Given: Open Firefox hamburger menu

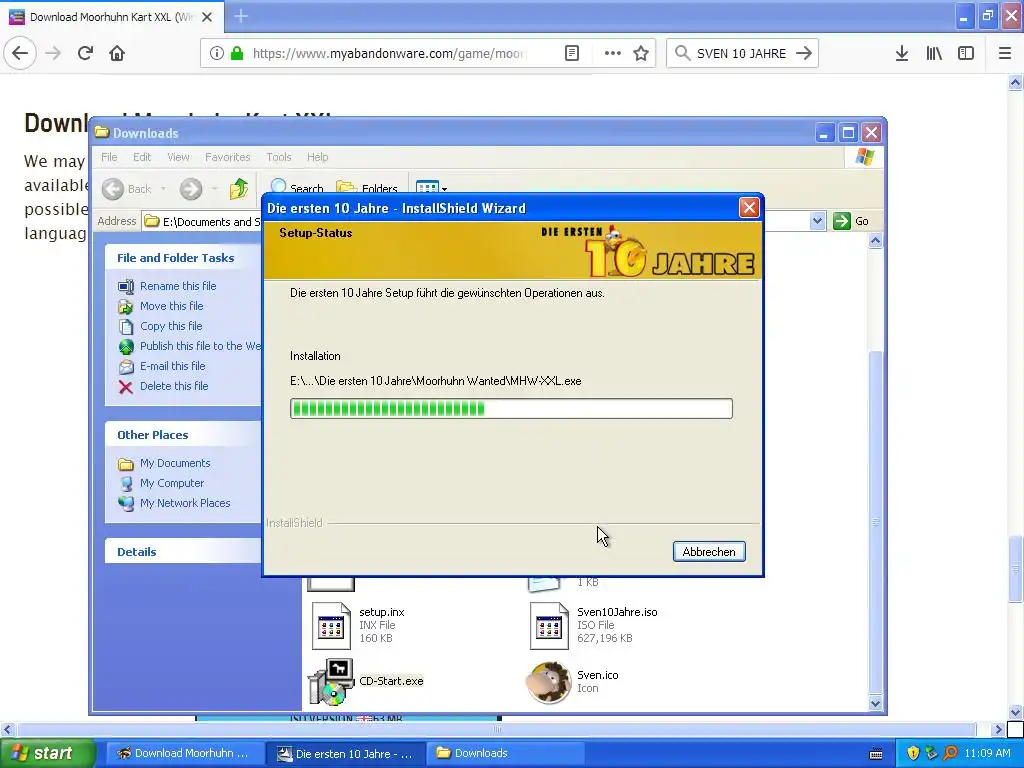Looking at the screenshot, I should point(1005,53).
